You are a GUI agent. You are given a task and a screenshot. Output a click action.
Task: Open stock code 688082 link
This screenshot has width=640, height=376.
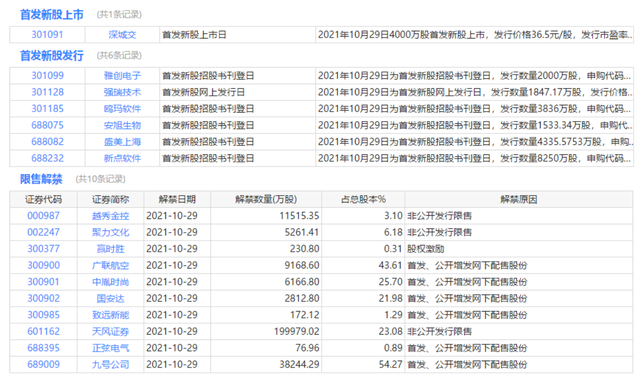47,142
